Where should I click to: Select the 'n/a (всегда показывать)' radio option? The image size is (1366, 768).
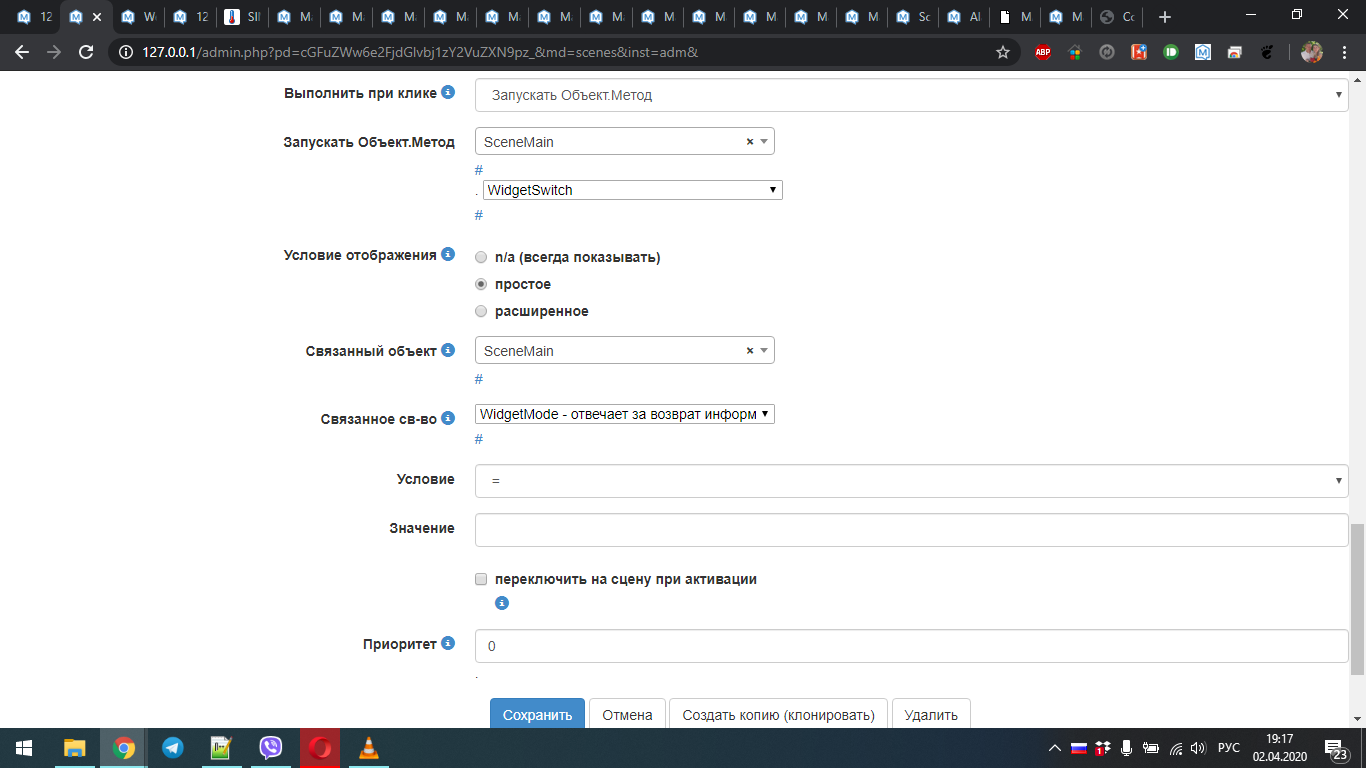[x=481, y=257]
